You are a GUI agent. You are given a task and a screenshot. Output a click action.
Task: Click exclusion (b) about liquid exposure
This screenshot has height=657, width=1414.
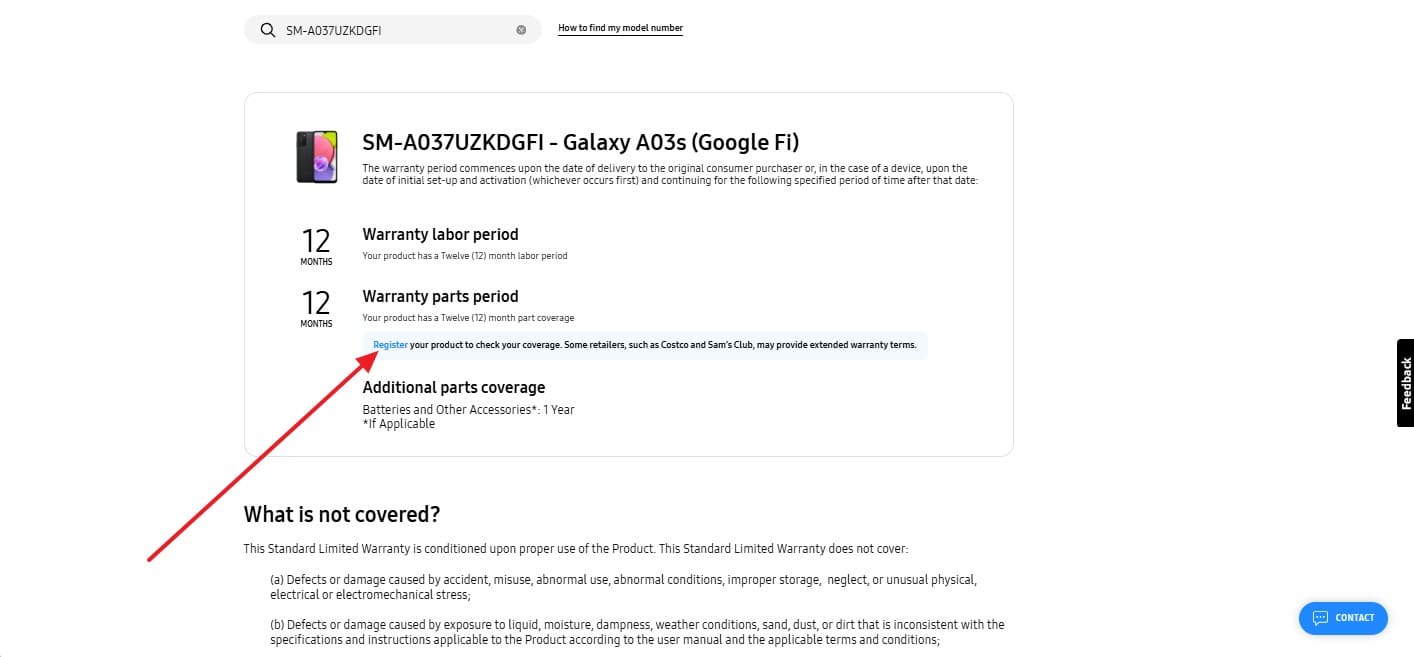click(x=637, y=632)
